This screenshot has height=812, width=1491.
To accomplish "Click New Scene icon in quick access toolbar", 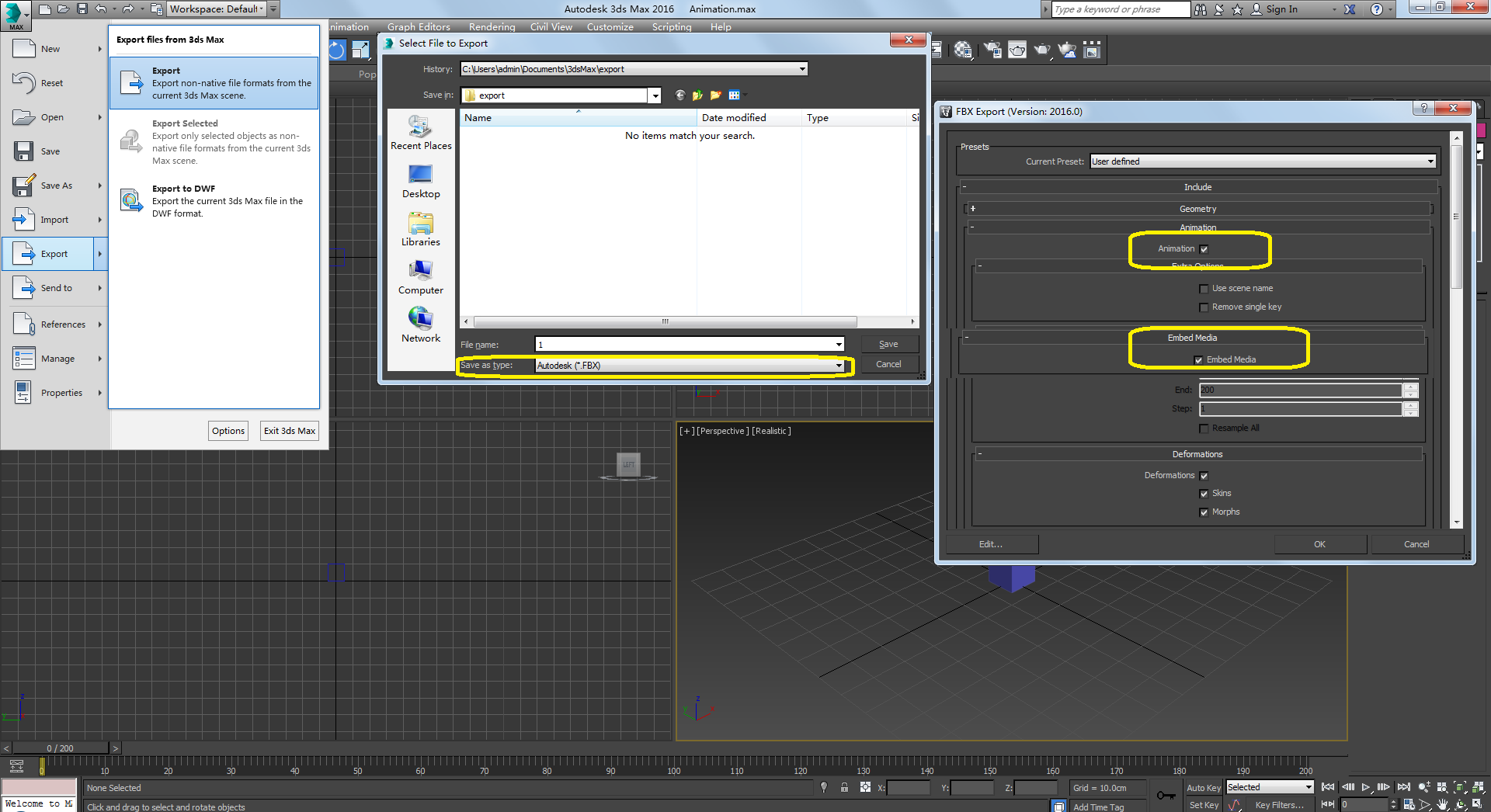I will pos(45,9).
